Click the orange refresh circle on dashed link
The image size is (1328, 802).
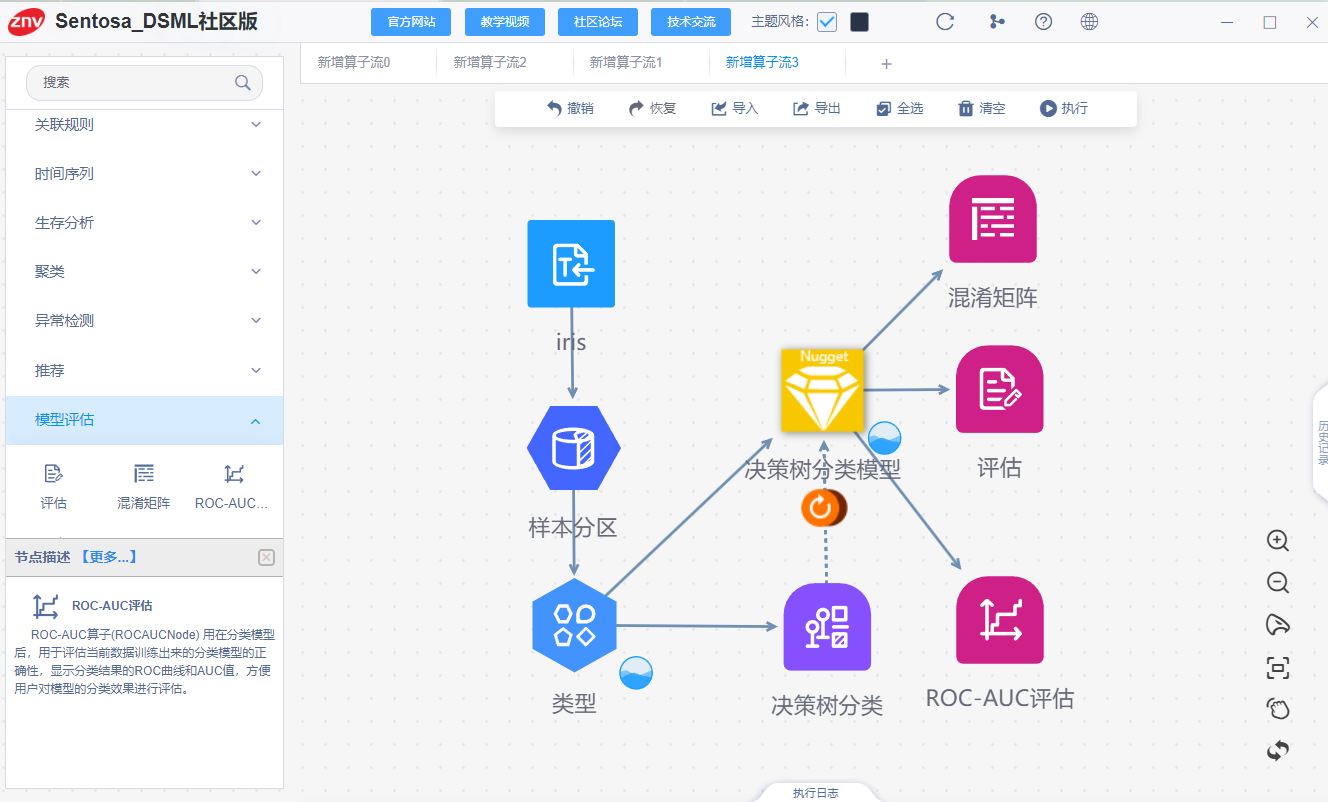coord(823,508)
